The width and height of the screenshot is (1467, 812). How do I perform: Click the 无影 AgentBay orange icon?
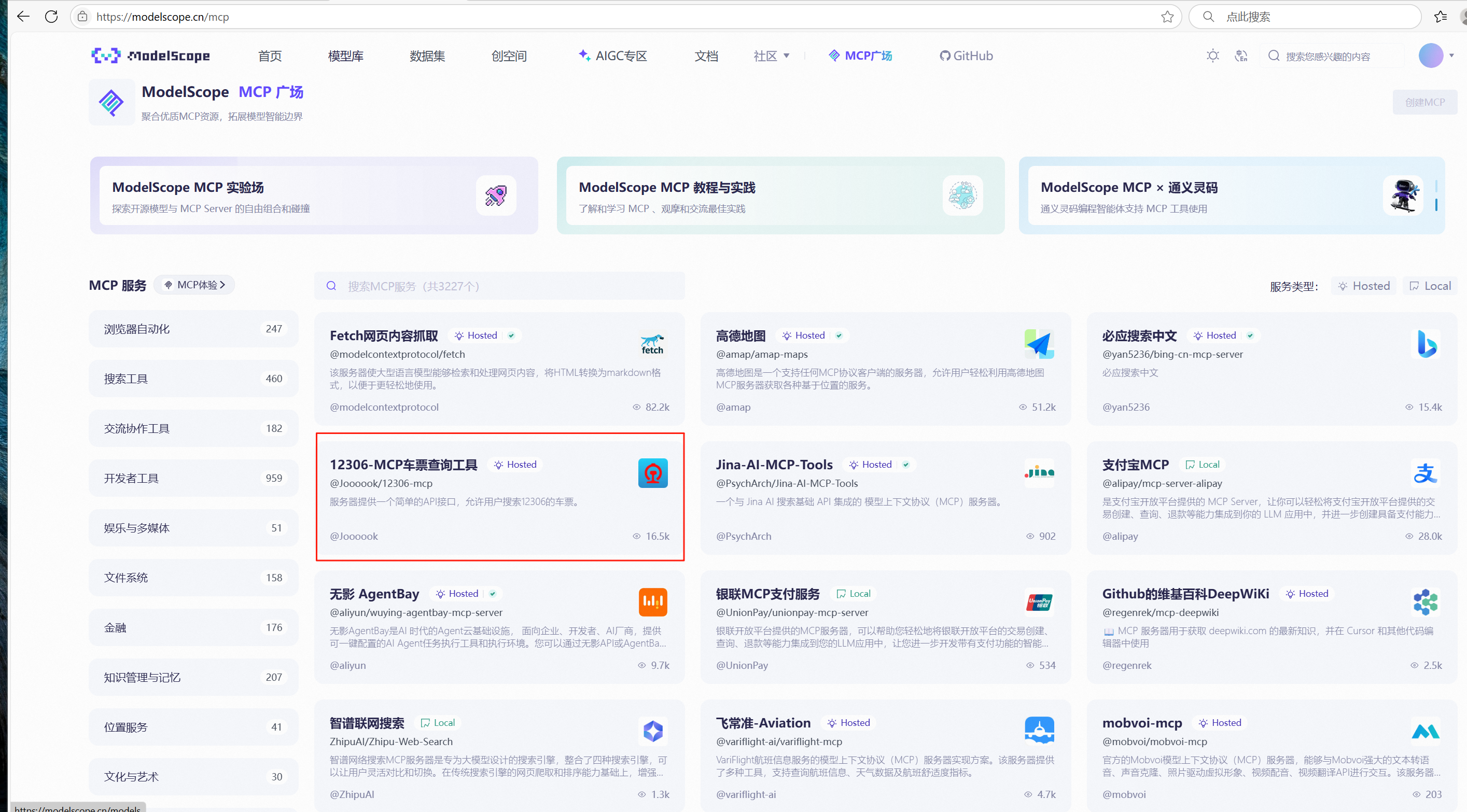pyautogui.click(x=653, y=602)
